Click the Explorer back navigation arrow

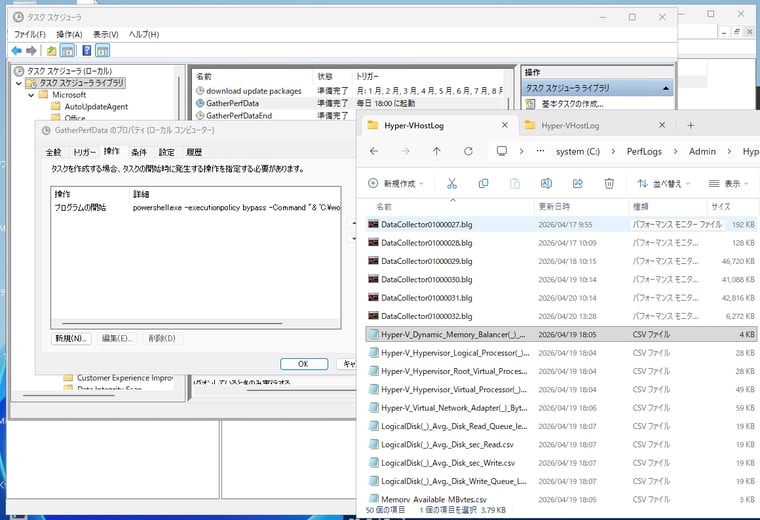(x=374, y=151)
